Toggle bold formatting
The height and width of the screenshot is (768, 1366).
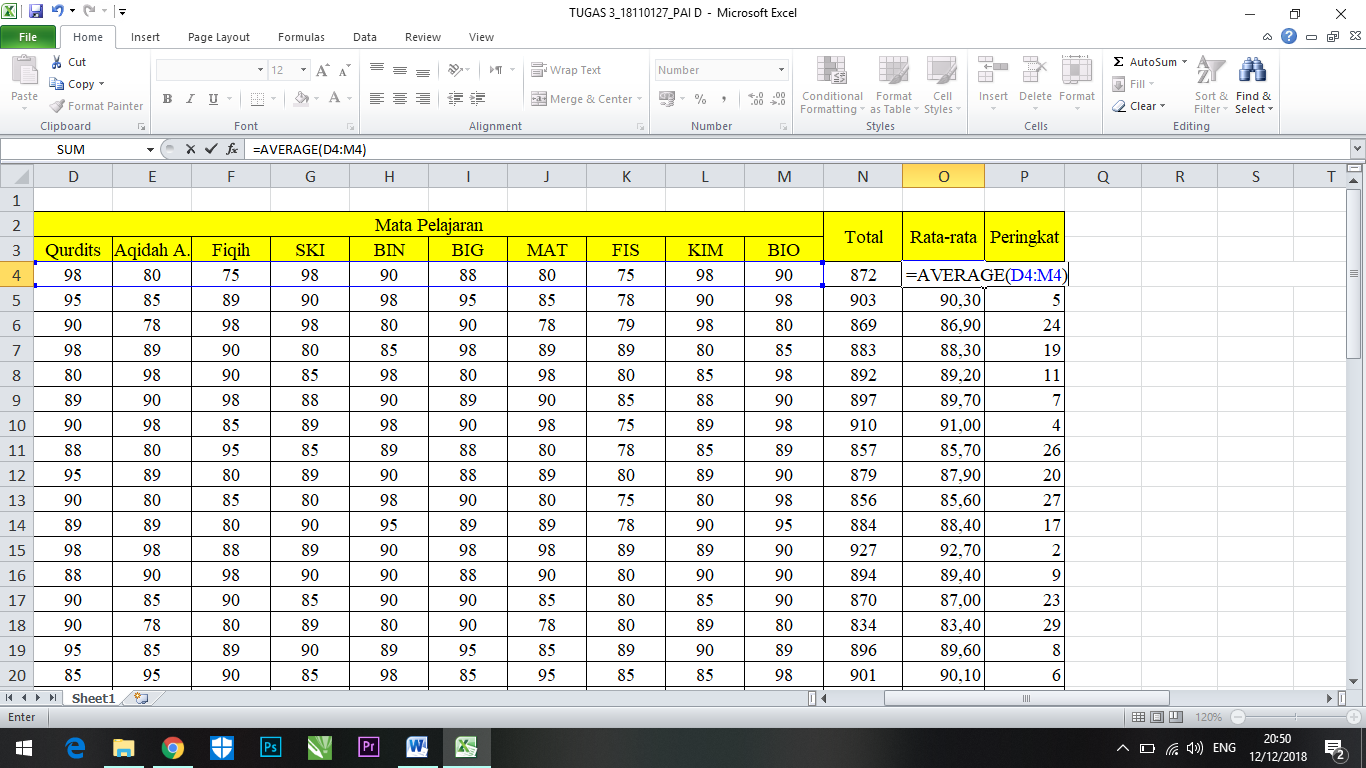167,100
